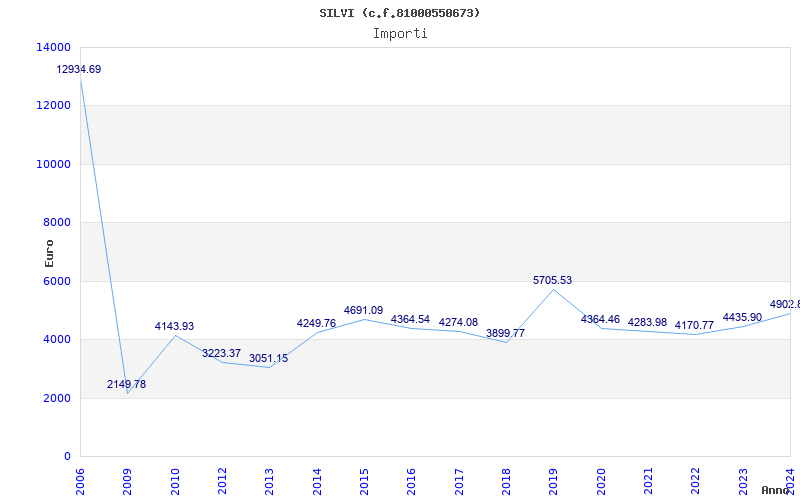Click the Anno x-axis label

(x=777, y=490)
